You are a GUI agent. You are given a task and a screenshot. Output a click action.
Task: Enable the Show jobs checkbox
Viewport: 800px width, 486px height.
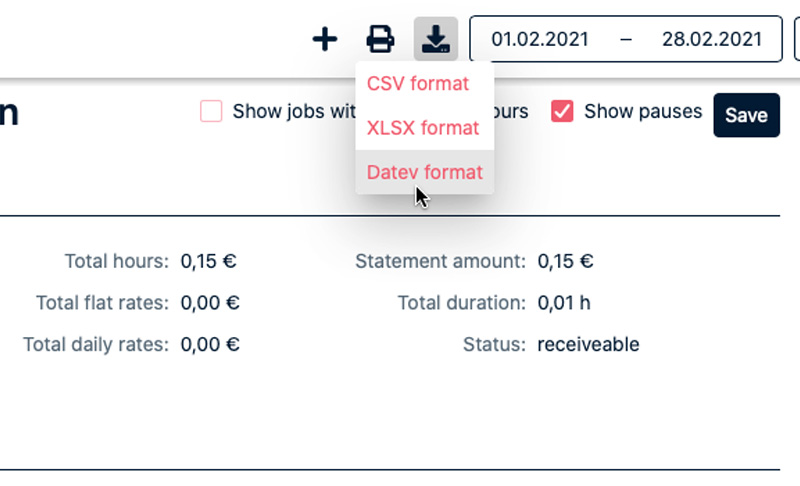[x=211, y=111]
